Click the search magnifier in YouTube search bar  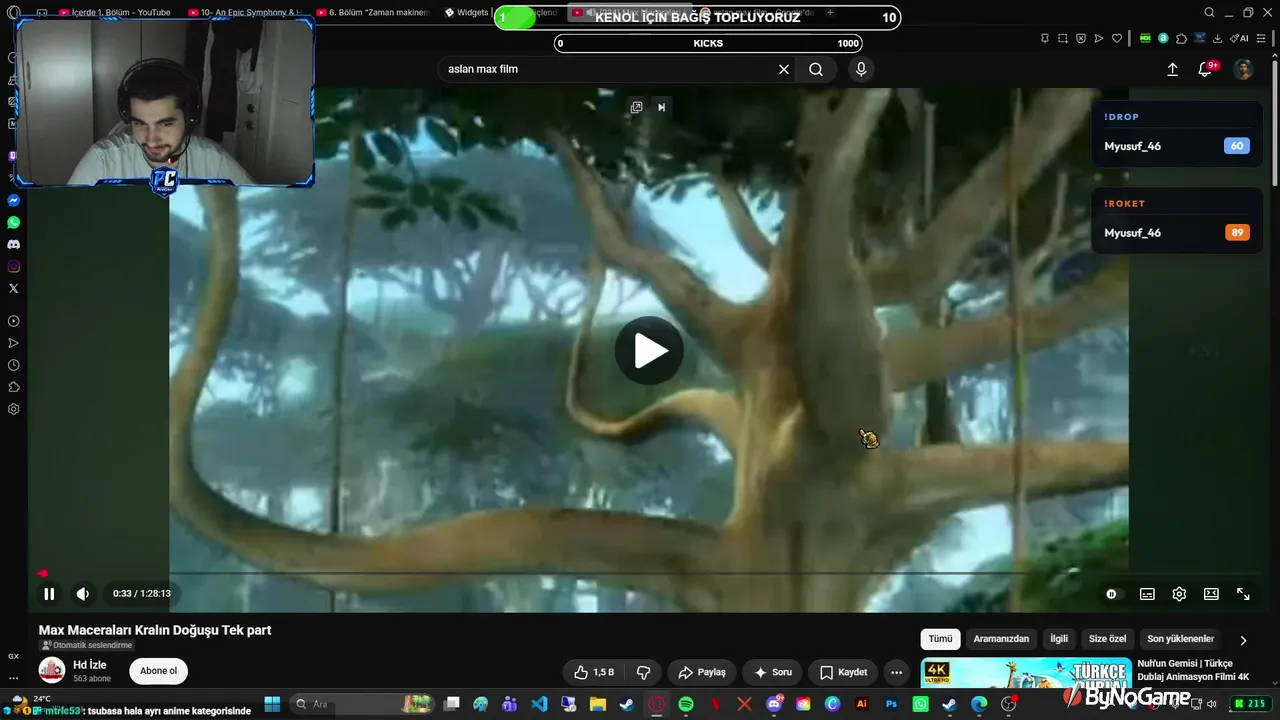tap(816, 69)
